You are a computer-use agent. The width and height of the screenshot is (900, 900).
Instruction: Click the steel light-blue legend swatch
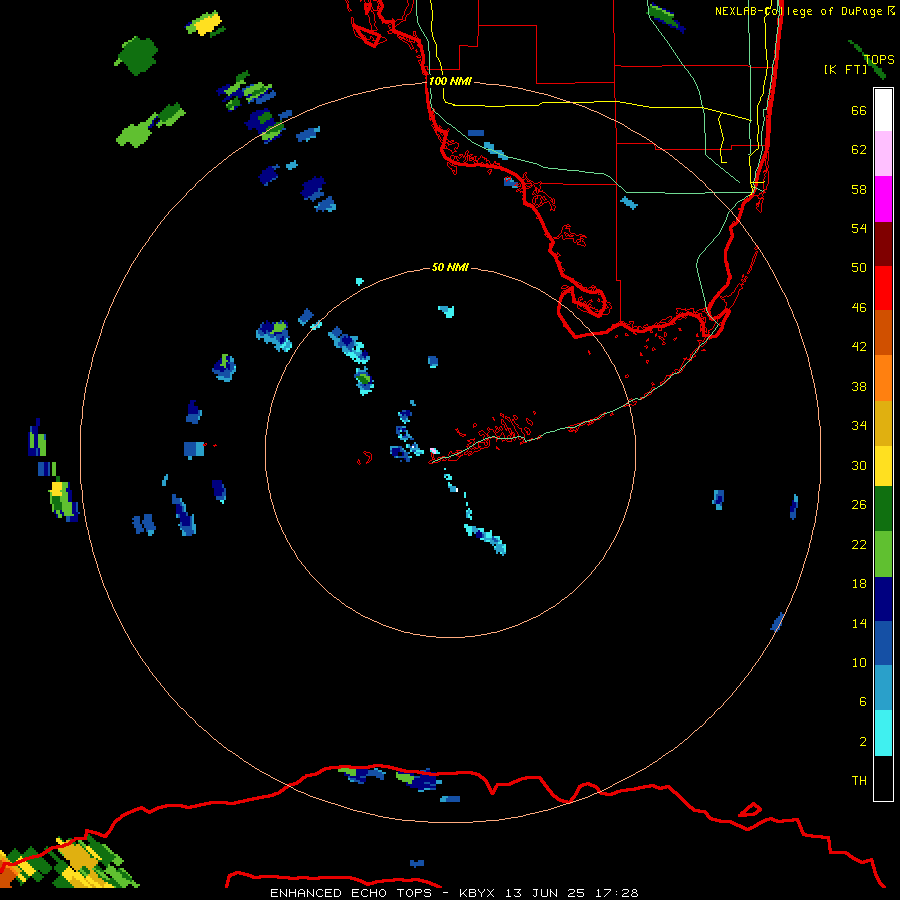(883, 688)
